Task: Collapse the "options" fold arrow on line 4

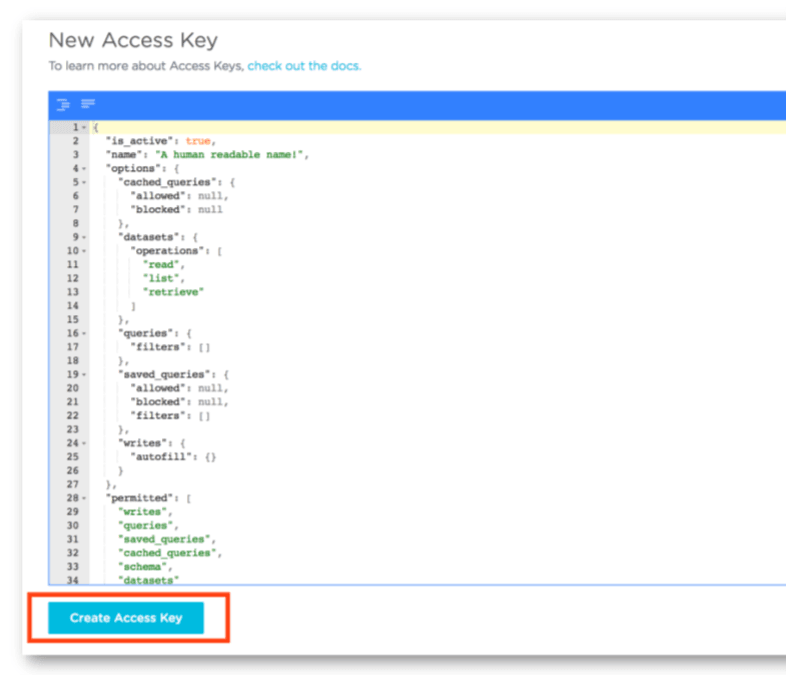Action: click(84, 169)
